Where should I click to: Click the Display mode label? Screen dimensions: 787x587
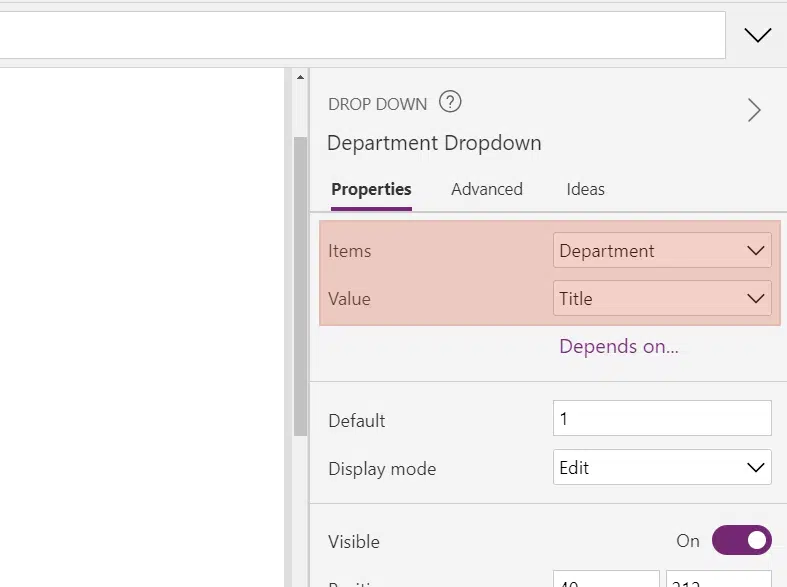pos(382,469)
